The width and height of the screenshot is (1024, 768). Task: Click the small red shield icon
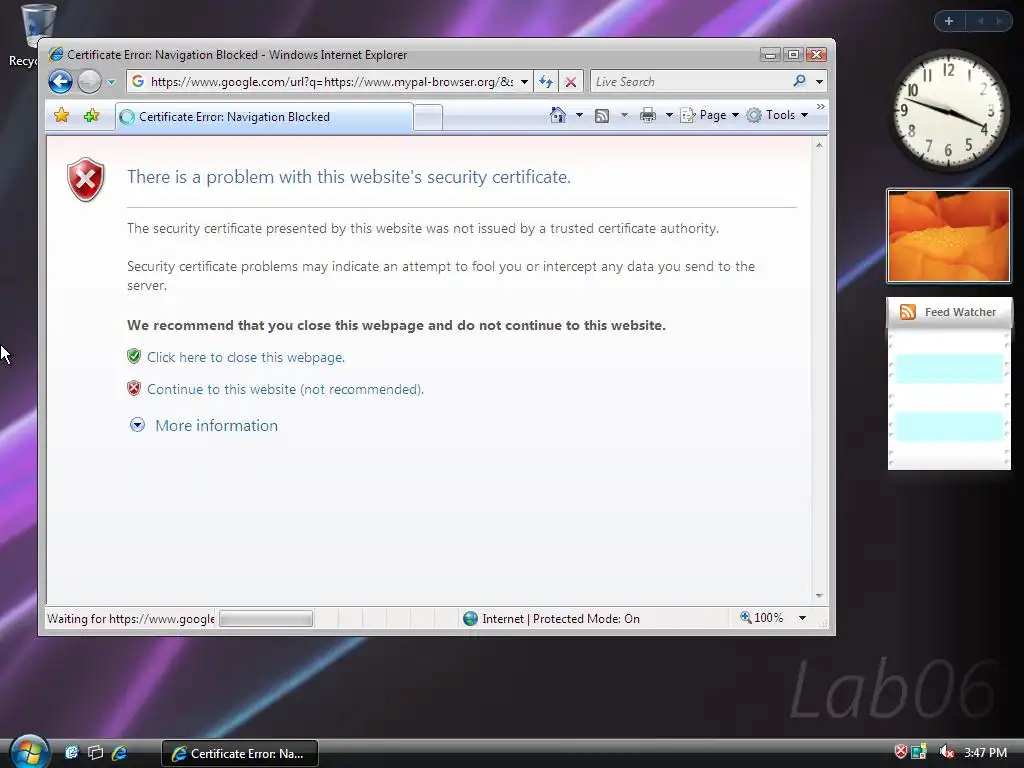134,389
